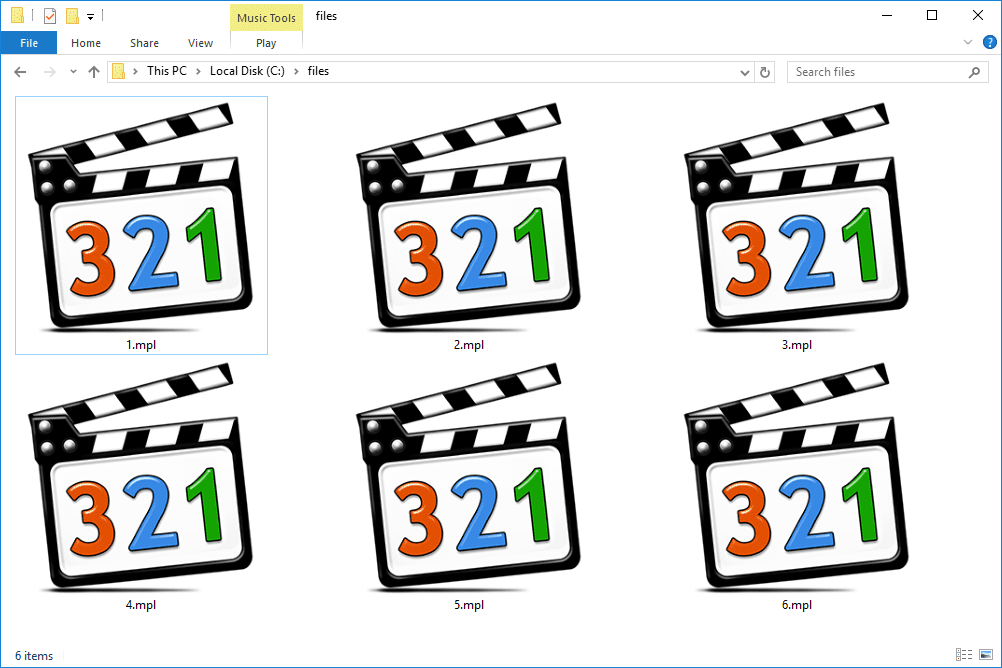Go forward with the Forward arrow

click(x=49, y=72)
